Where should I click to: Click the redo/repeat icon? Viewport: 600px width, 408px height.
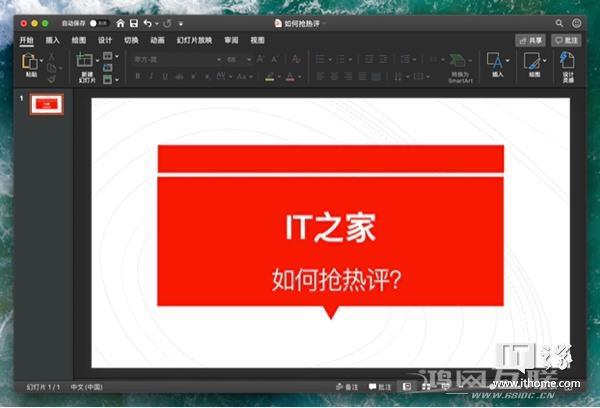[x=167, y=24]
